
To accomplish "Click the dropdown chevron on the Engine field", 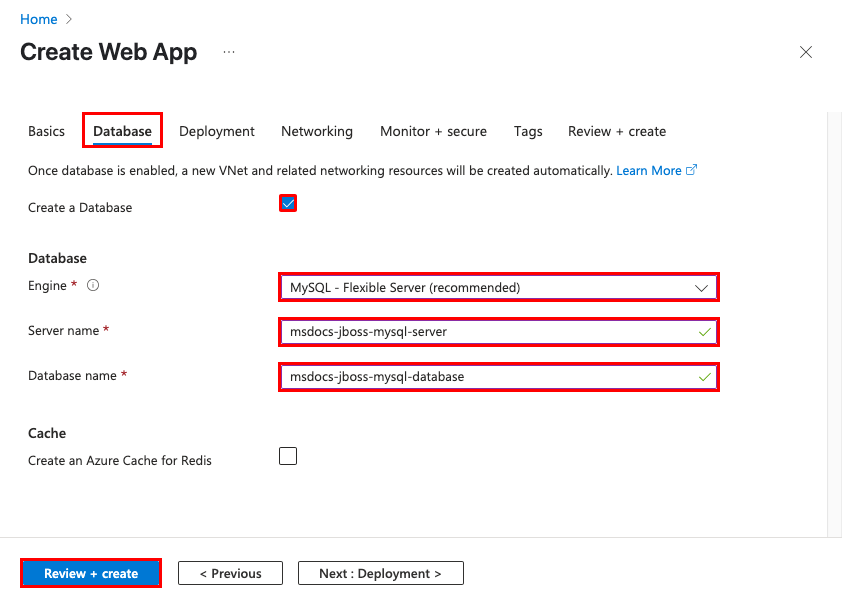I will click(x=700, y=287).
